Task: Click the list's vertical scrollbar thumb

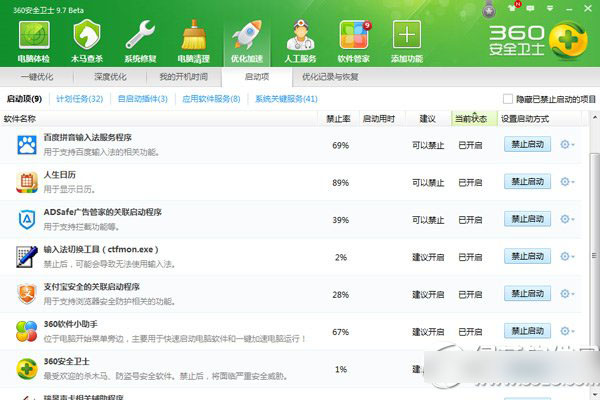Action: click(x=594, y=253)
